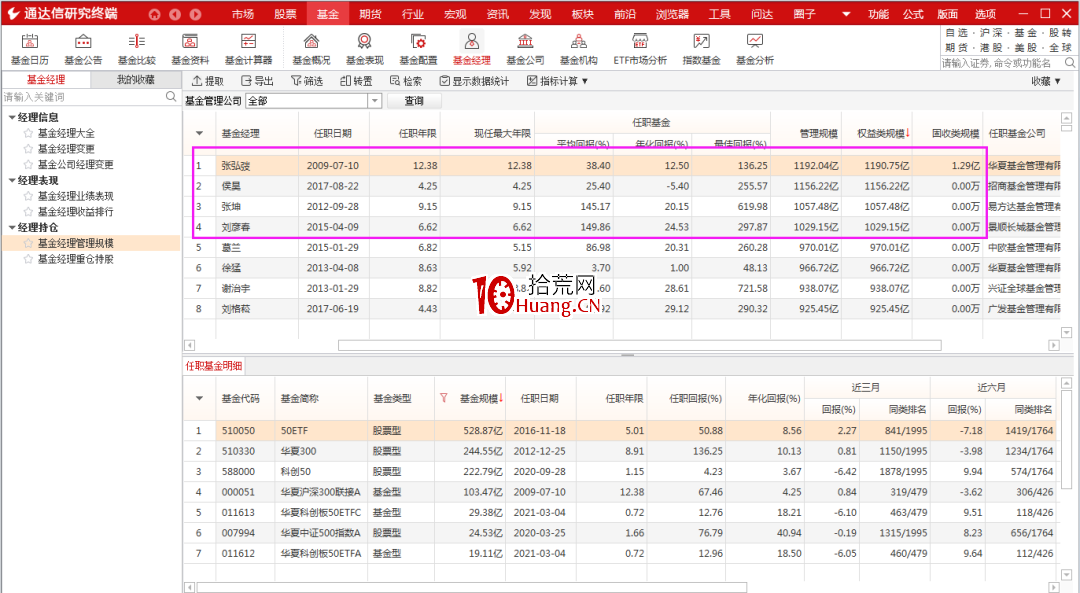Open the 选项 options button

pos(985,14)
